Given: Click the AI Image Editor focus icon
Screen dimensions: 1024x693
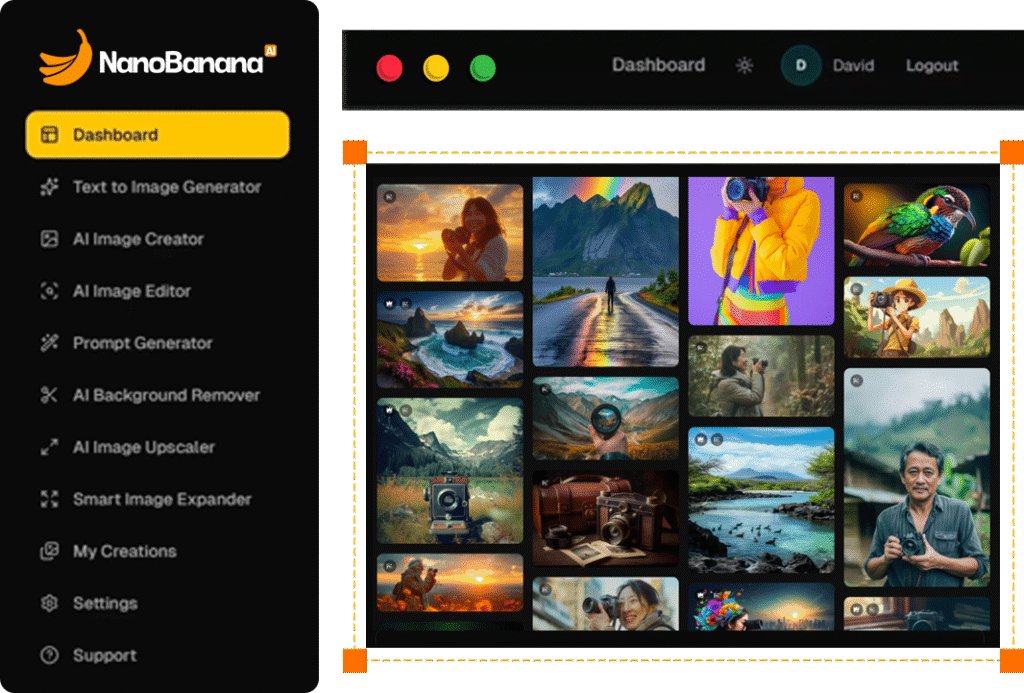Looking at the screenshot, I should point(49,291).
